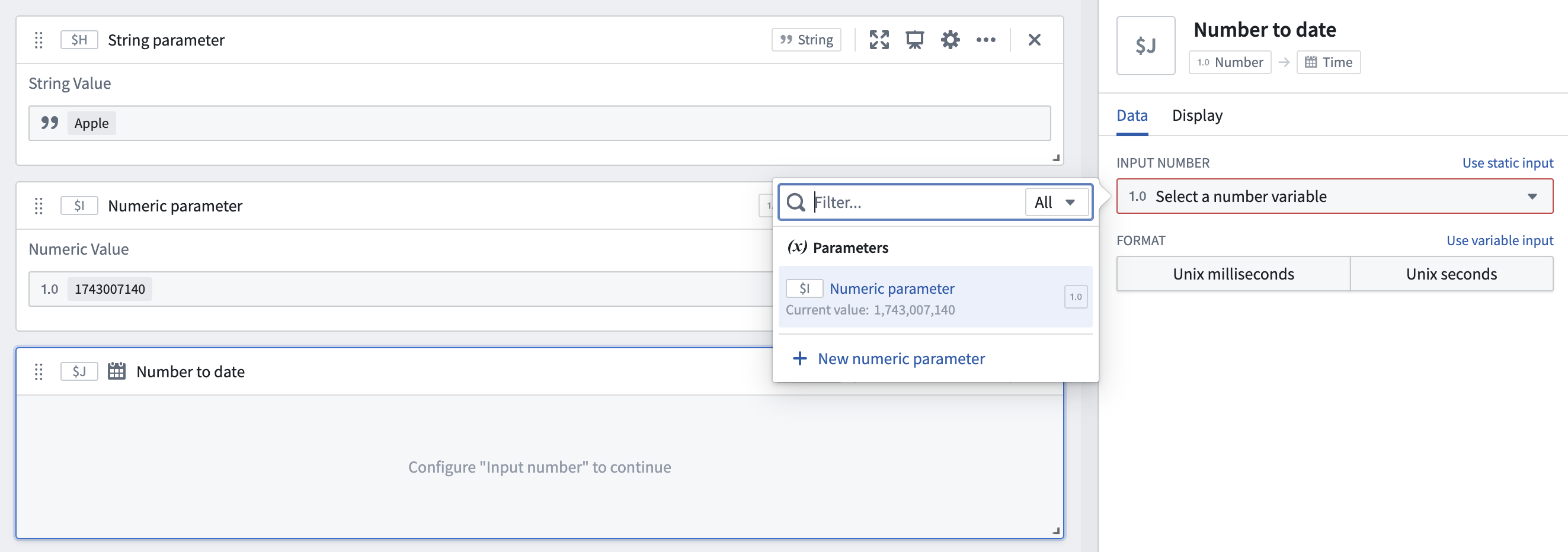This screenshot has width=1568, height=552.
Task: Click the $J variable tag on Number to date card
Action: (79, 372)
